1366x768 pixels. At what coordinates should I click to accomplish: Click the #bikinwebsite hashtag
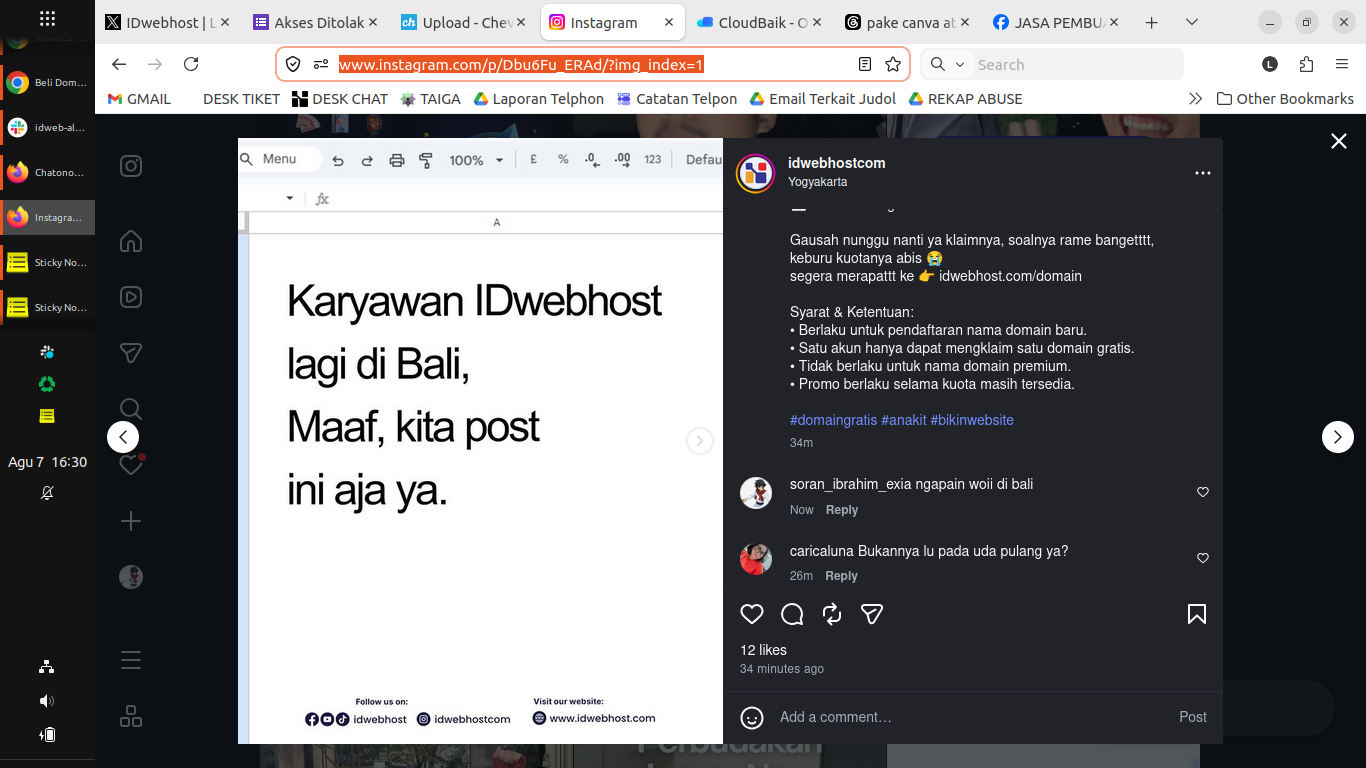point(972,420)
